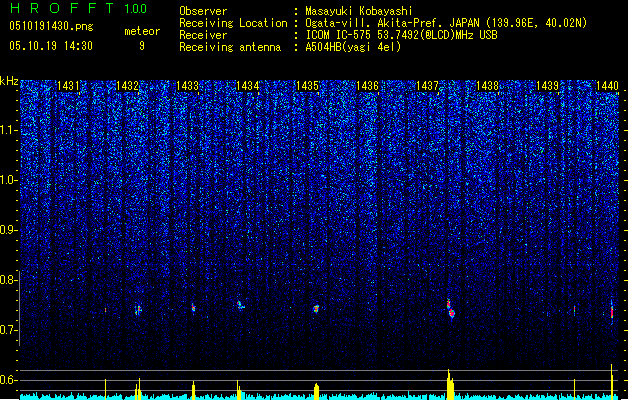Click the 1437 time marker
The height and width of the screenshot is (400, 629).
428,86
